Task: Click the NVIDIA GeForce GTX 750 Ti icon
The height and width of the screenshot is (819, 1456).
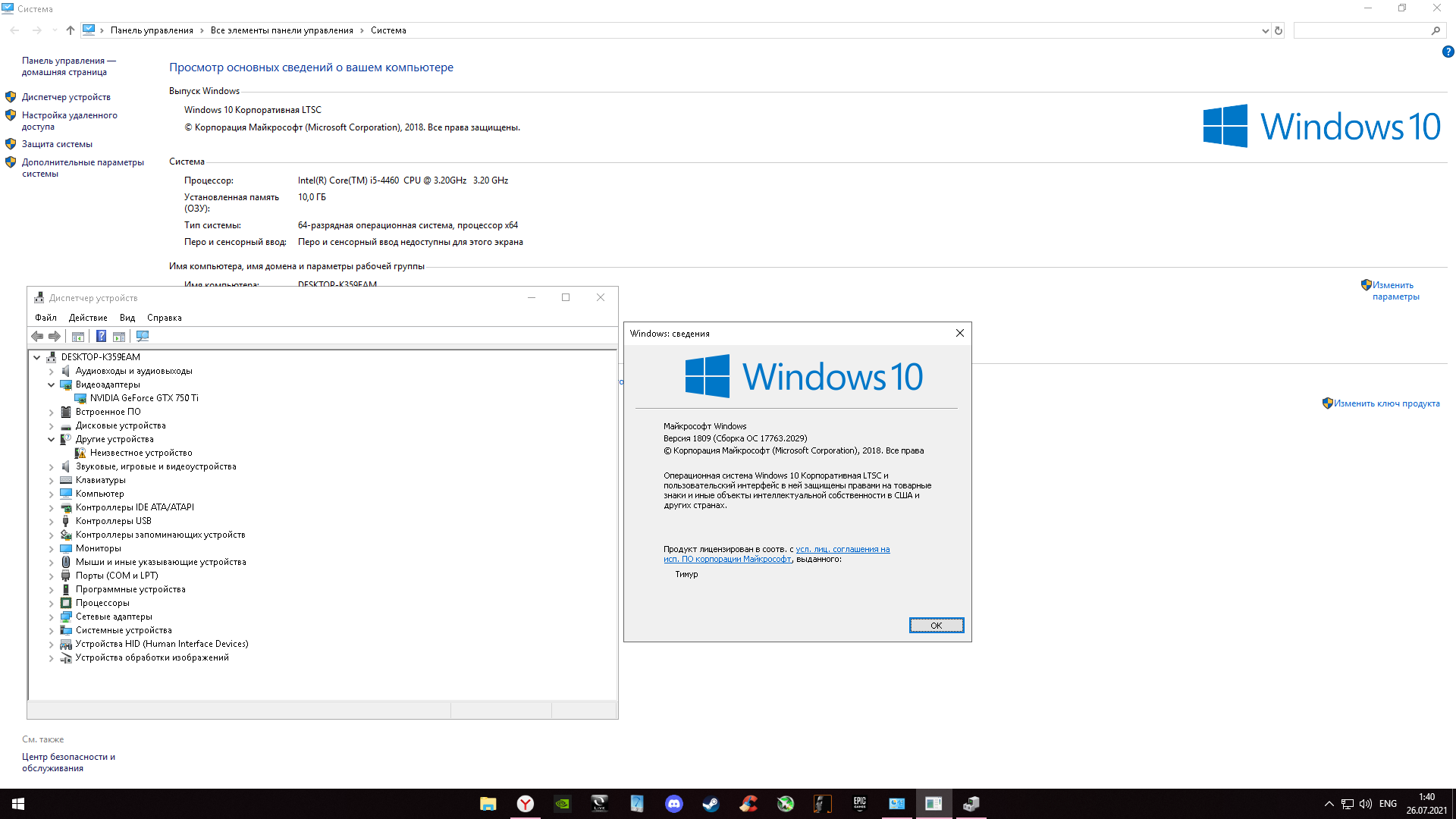Action: [x=79, y=398]
